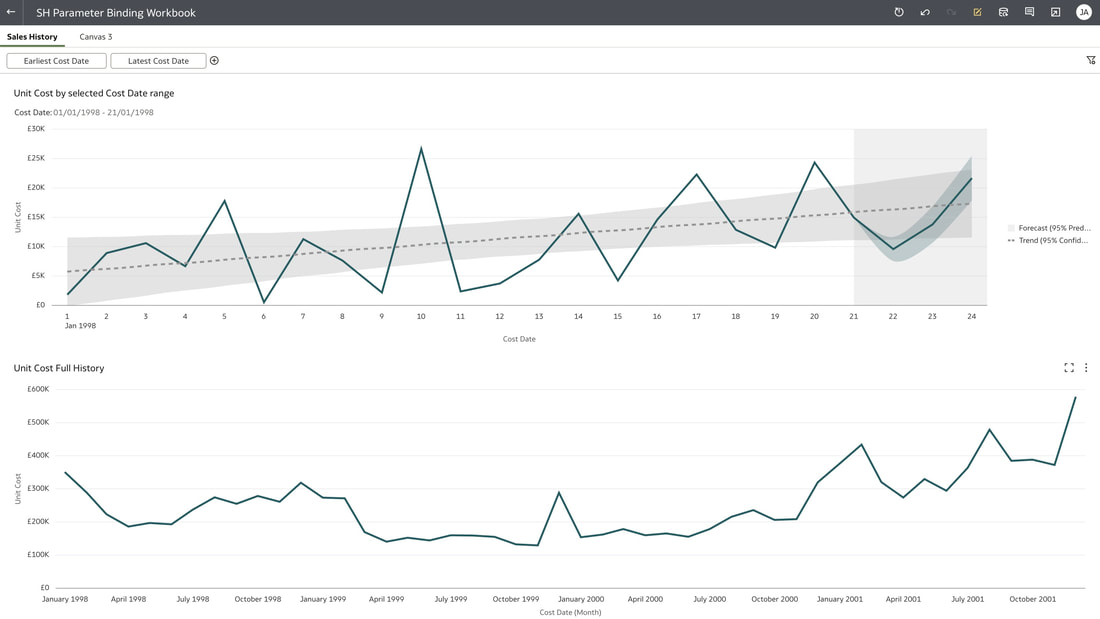Open Unit Cost Full History options menu
Image resolution: width=1100 pixels, height=619 pixels.
[x=1086, y=368]
